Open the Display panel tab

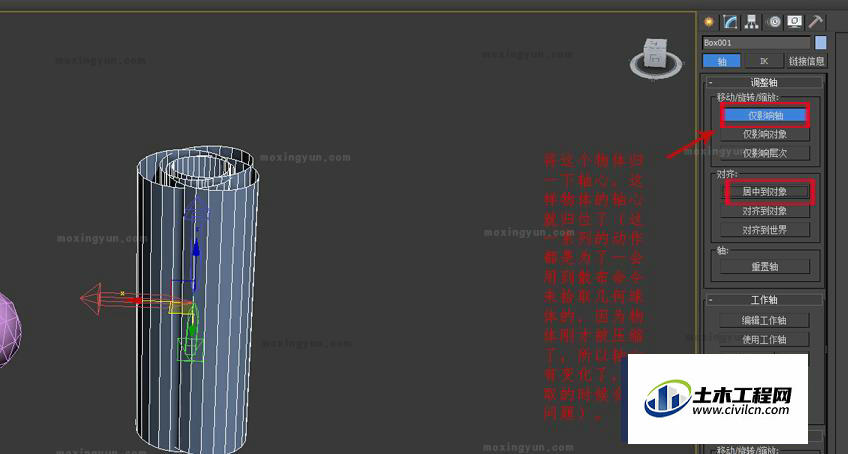795,22
